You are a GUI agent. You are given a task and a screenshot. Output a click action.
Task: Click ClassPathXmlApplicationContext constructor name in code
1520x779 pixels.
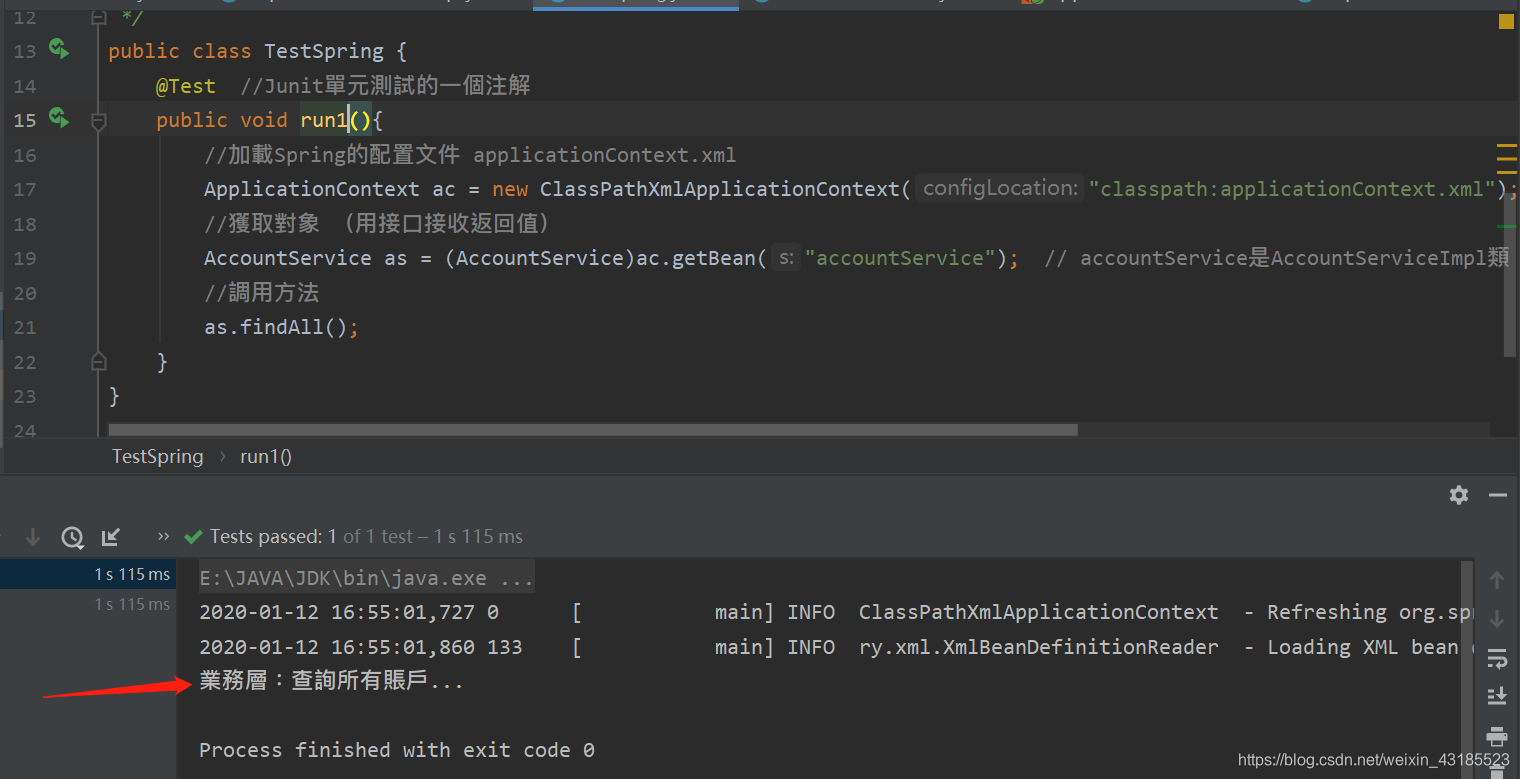[720, 189]
